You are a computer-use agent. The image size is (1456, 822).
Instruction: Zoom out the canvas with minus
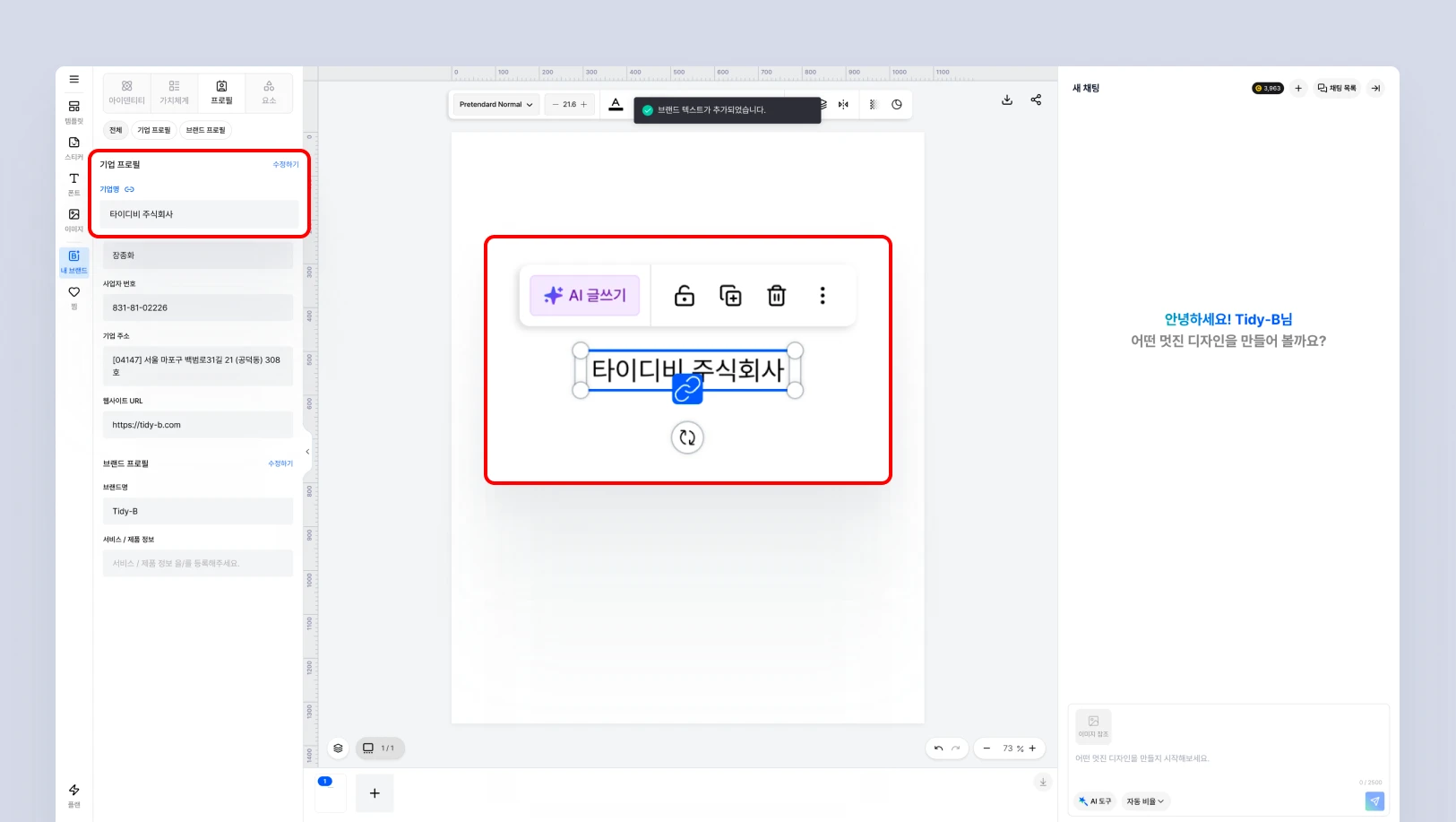tap(986, 748)
